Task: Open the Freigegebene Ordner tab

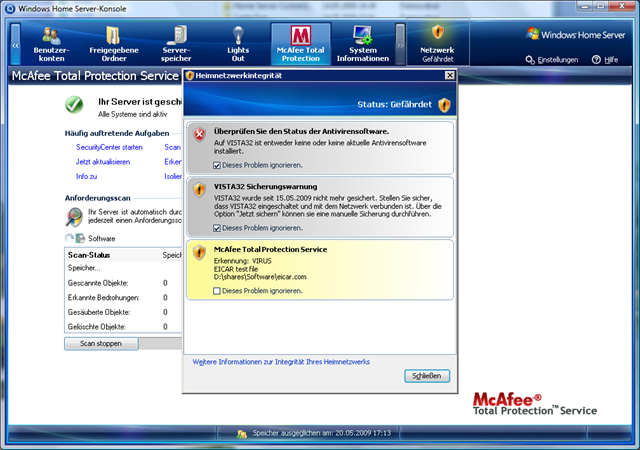Action: pyautogui.click(x=114, y=44)
